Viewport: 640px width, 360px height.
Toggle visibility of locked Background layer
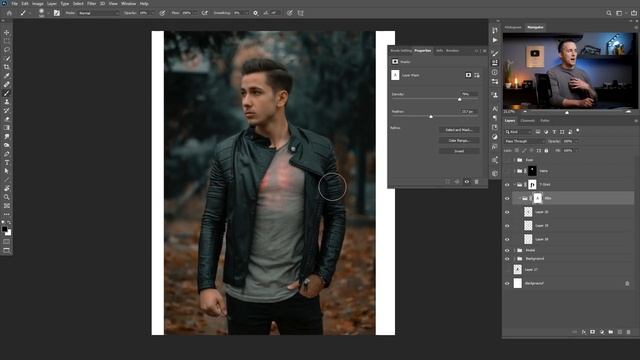(507, 283)
